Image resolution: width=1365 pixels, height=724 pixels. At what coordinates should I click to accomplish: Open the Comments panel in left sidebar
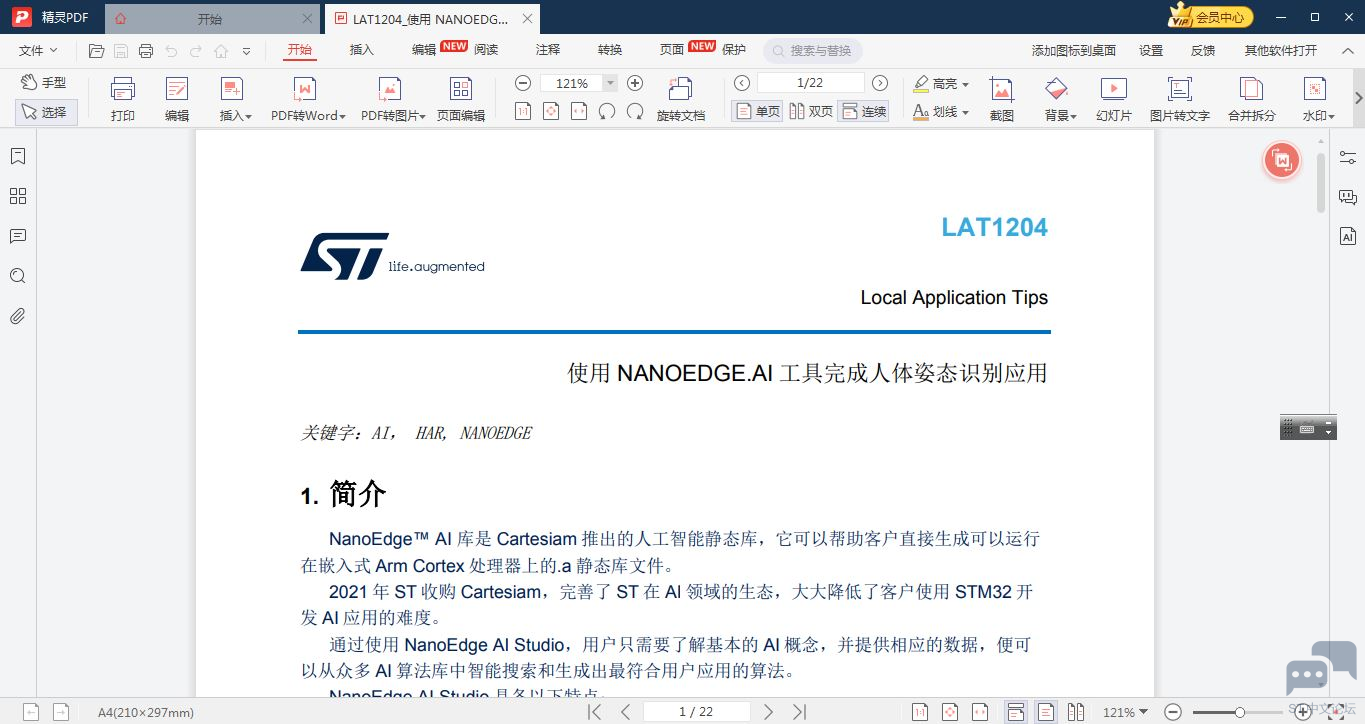pos(17,236)
